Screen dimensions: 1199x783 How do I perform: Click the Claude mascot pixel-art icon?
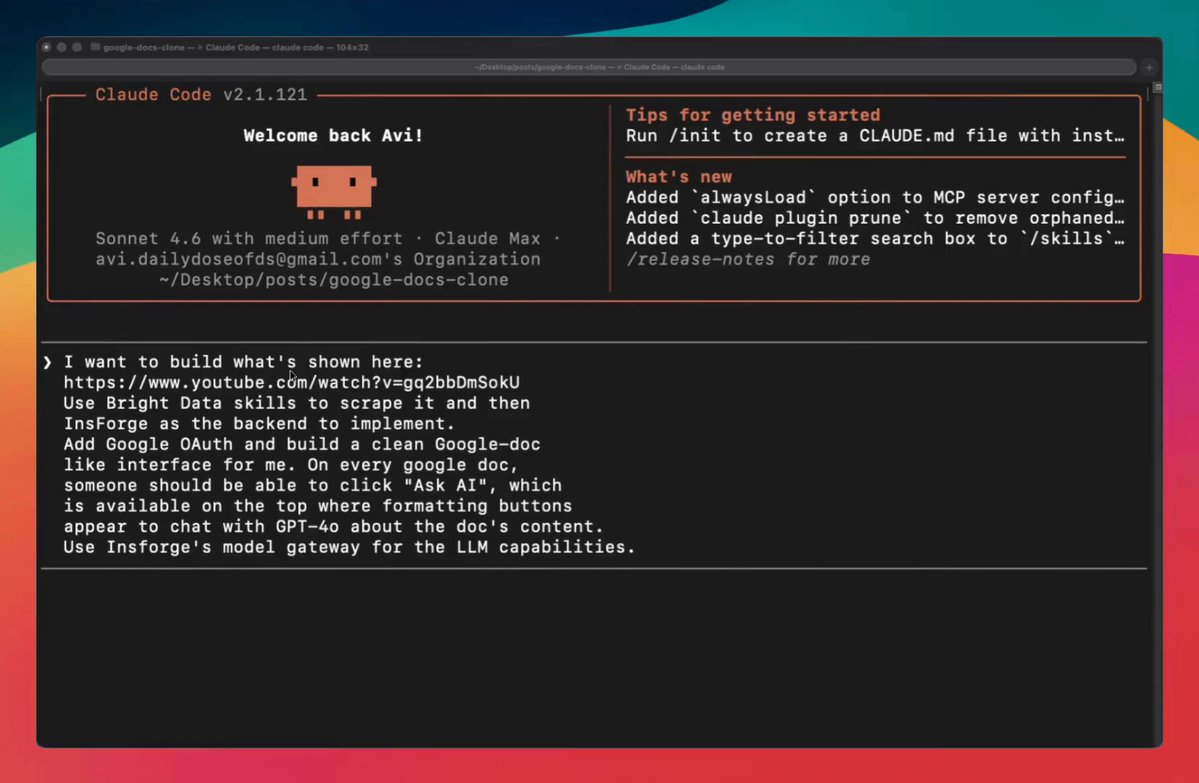[x=334, y=191]
